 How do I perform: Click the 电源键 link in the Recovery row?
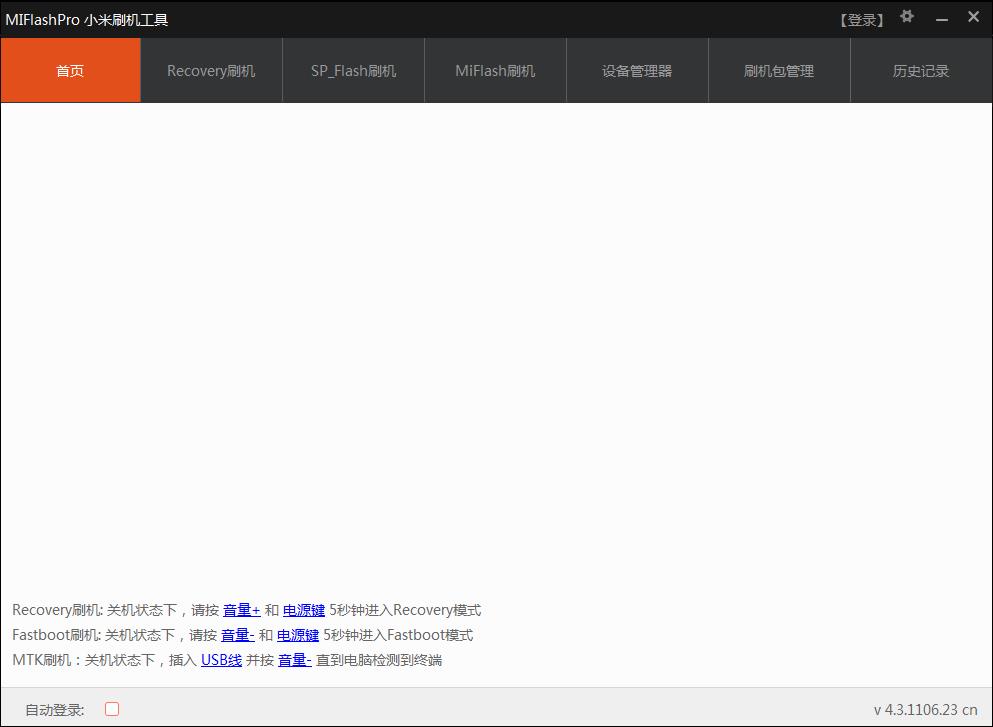(x=304, y=609)
